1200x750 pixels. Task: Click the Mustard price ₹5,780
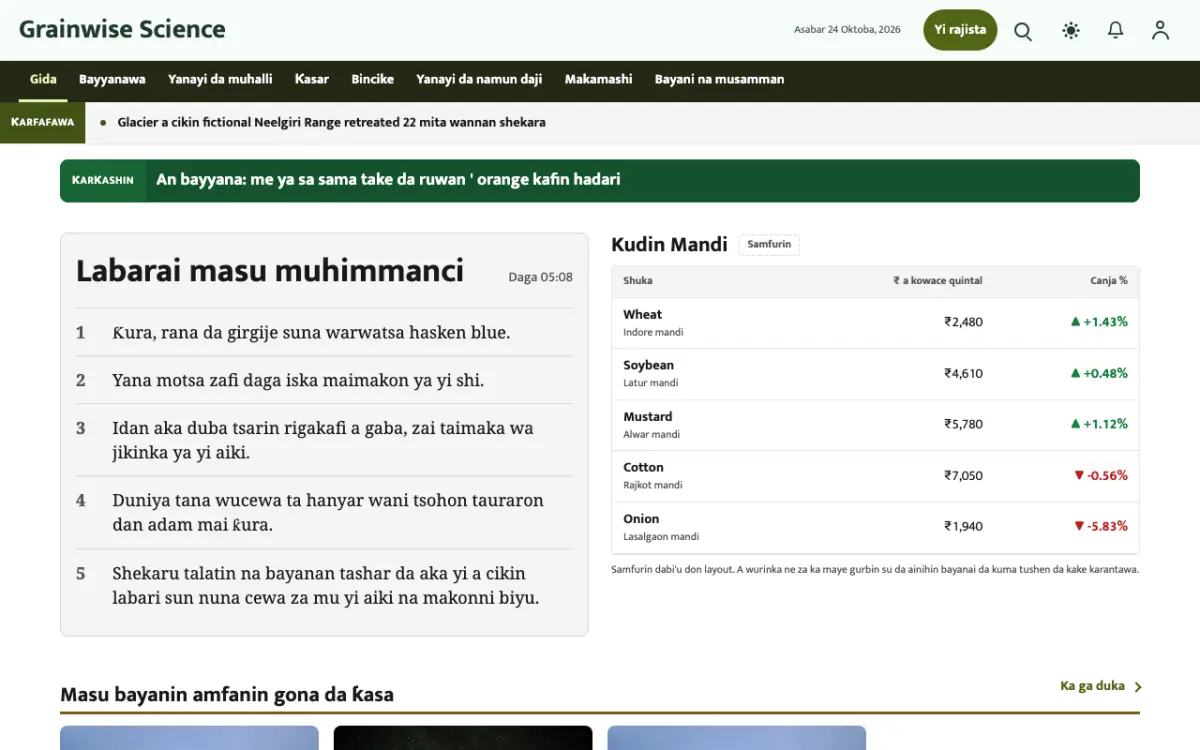(963, 424)
